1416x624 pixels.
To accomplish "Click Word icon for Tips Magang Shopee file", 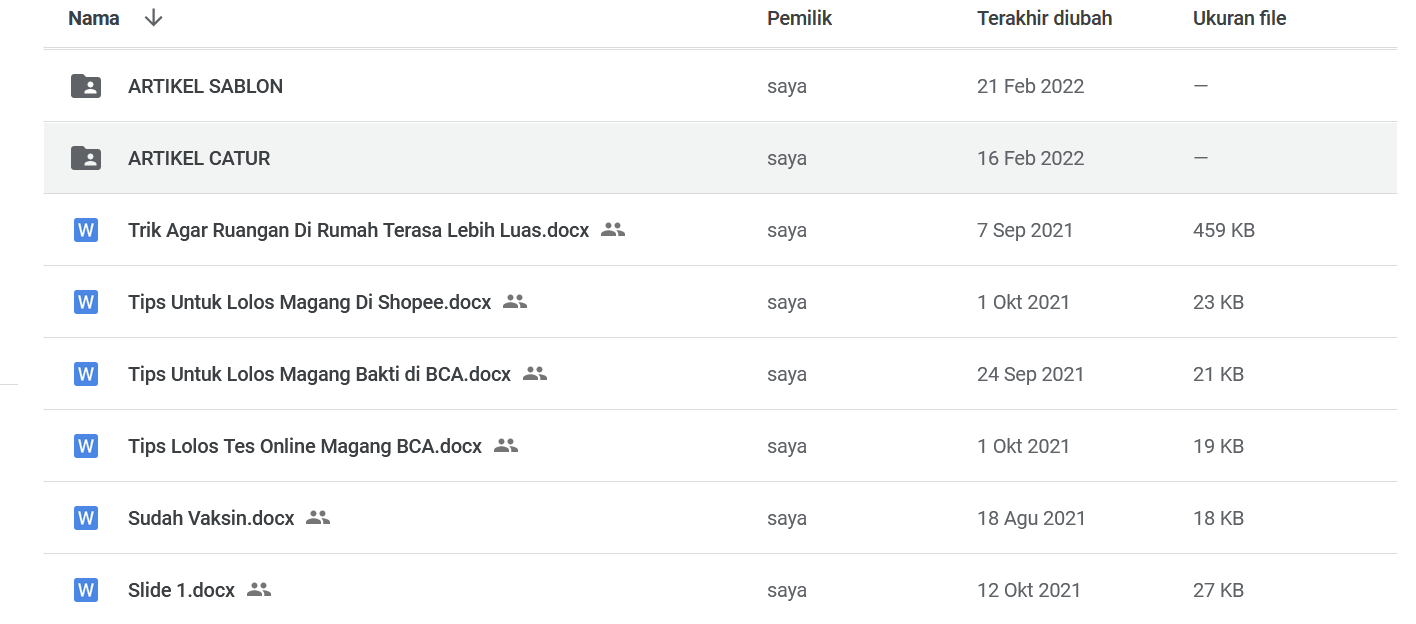I will coord(86,302).
